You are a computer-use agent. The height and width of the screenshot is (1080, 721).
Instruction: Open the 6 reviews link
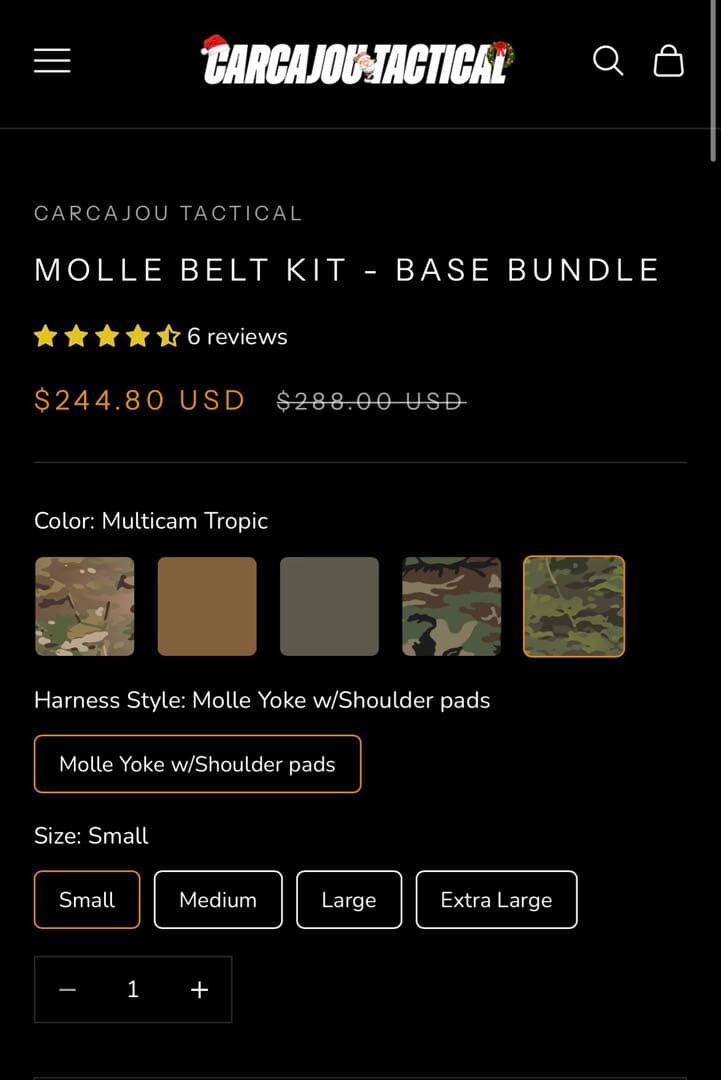tap(237, 337)
